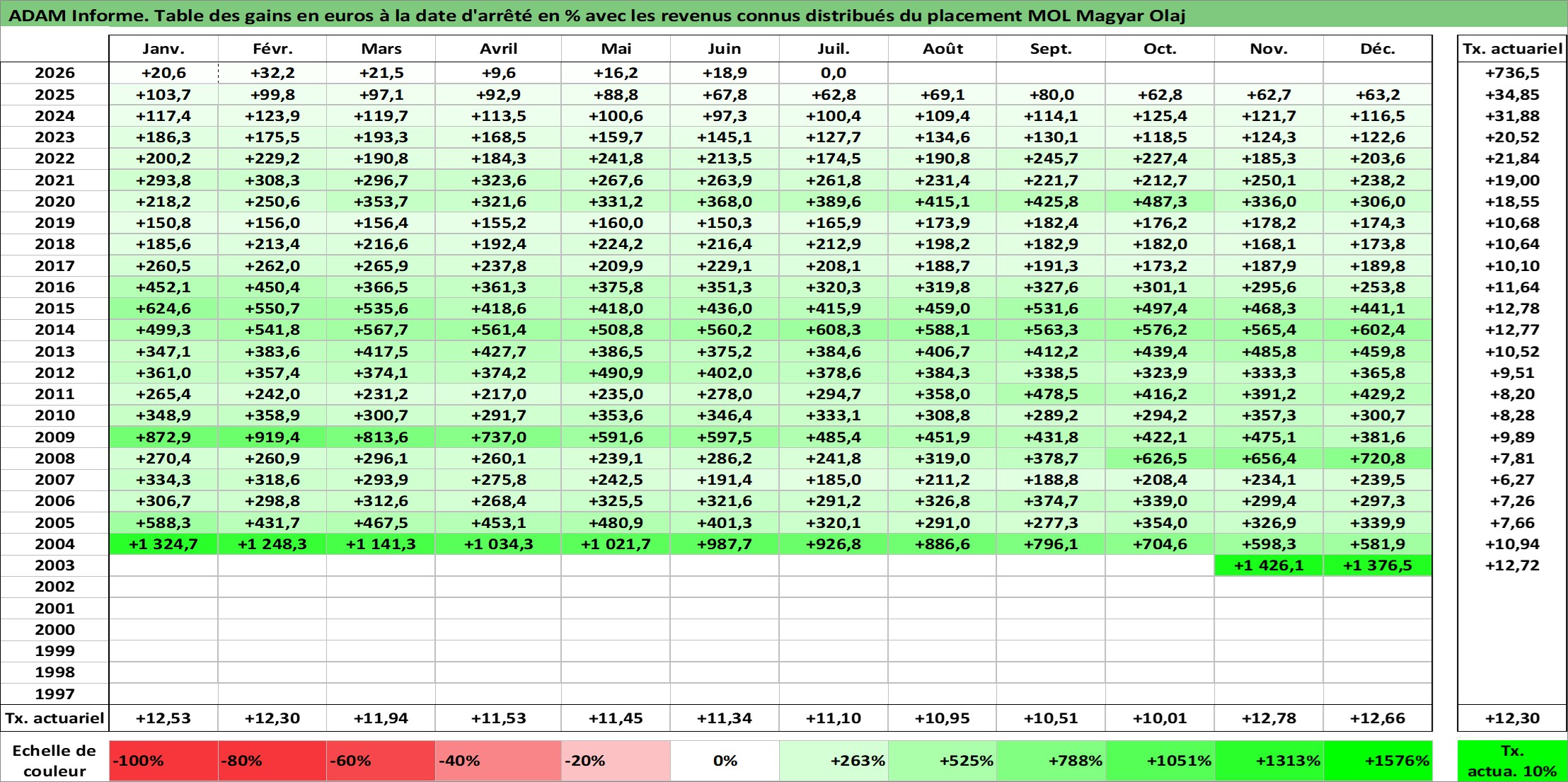Select cell +872,9 in row 2009

click(x=163, y=437)
